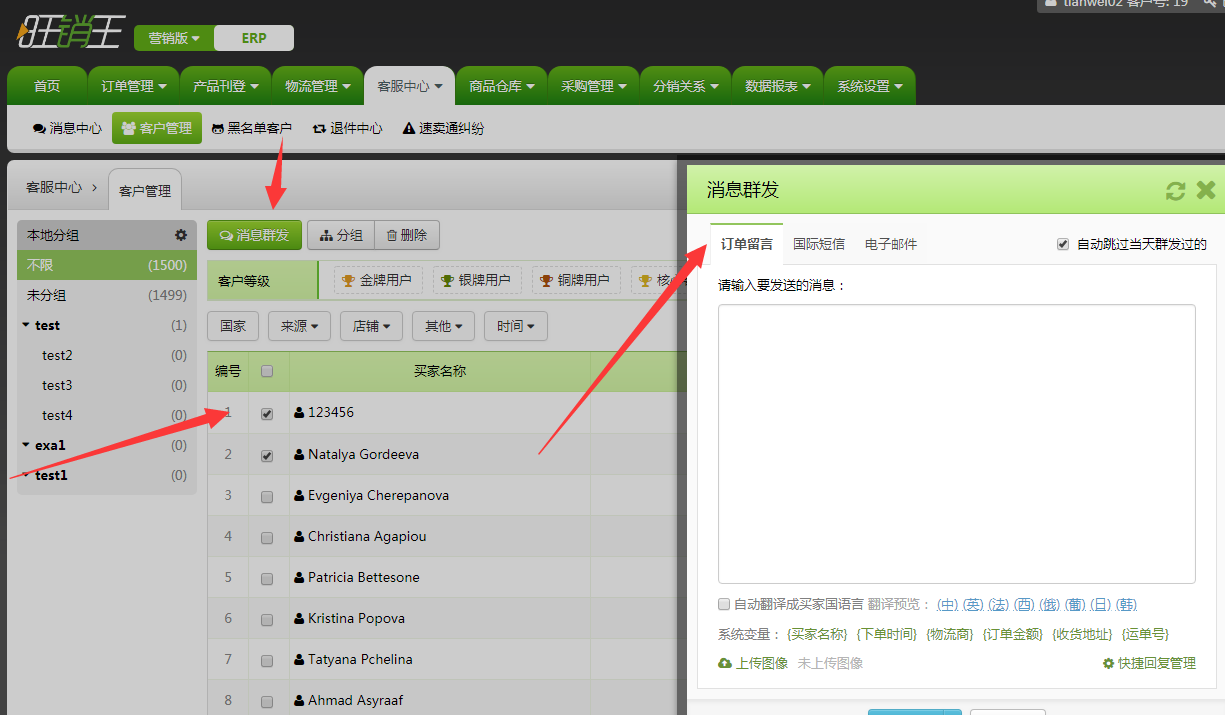Image resolution: width=1225 pixels, height=715 pixels.
Task: Collapse the test group tree node
Action: tap(25, 325)
